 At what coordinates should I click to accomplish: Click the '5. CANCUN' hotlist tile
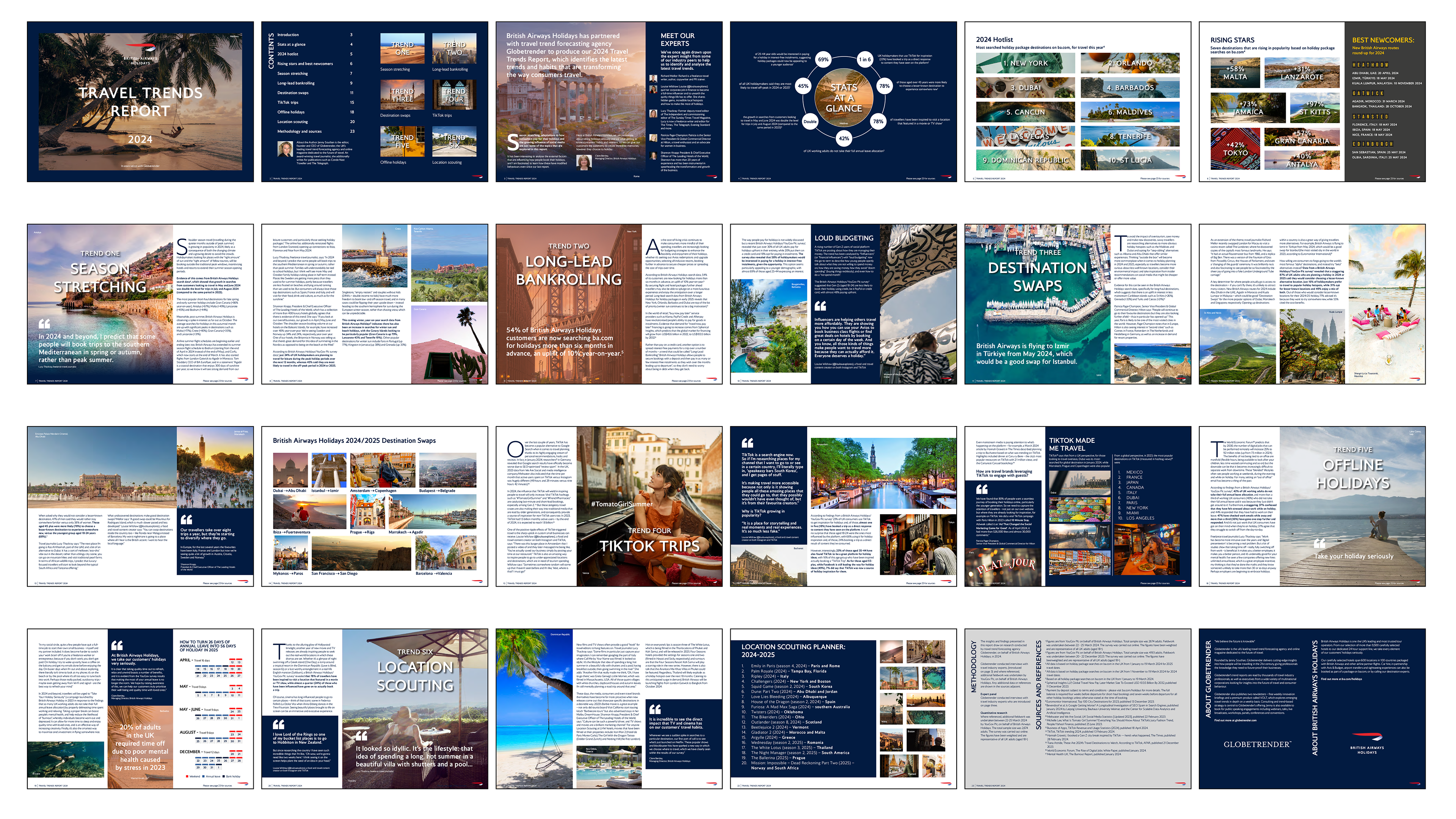pos(1025,112)
